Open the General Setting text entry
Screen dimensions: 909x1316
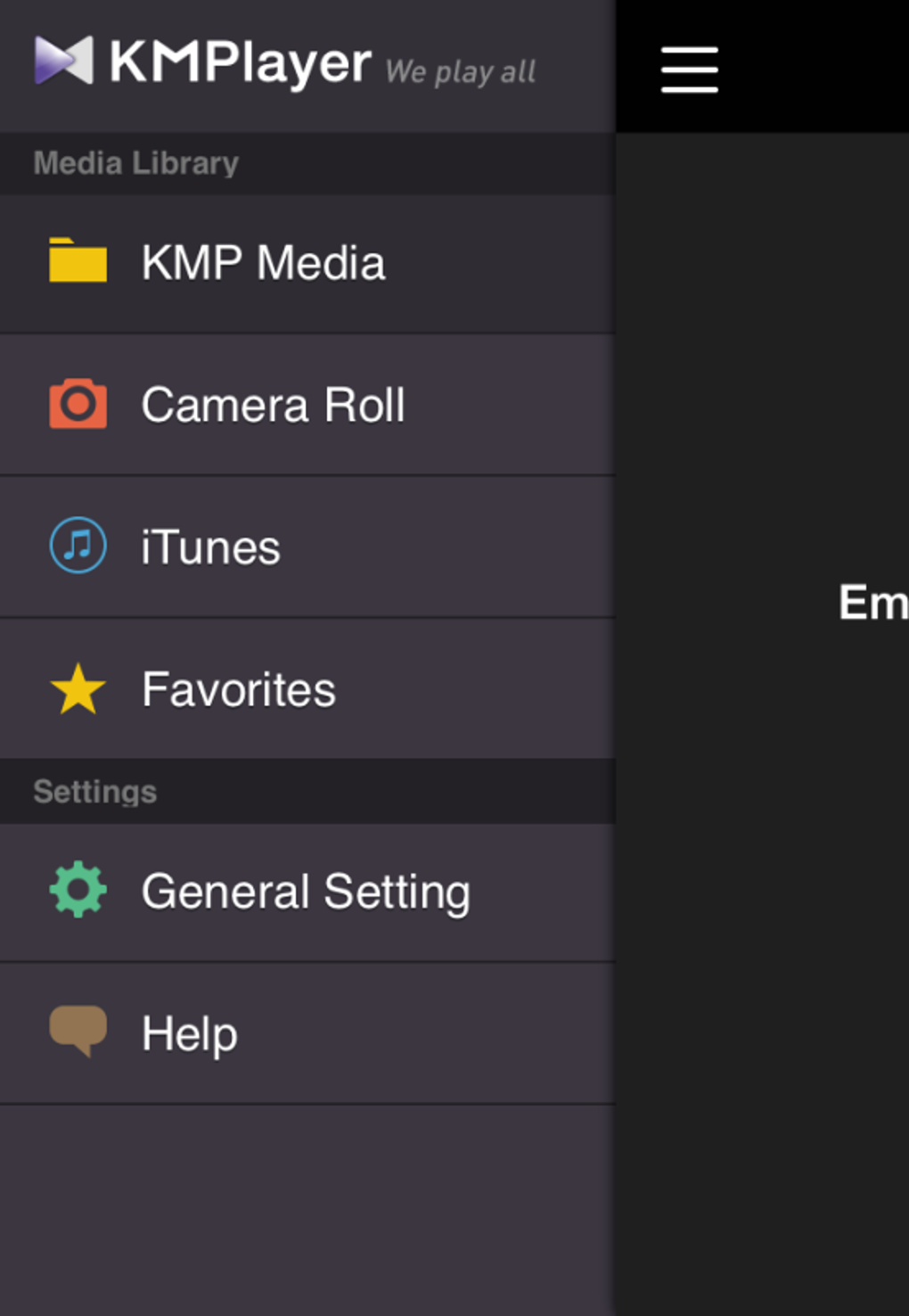click(x=306, y=892)
